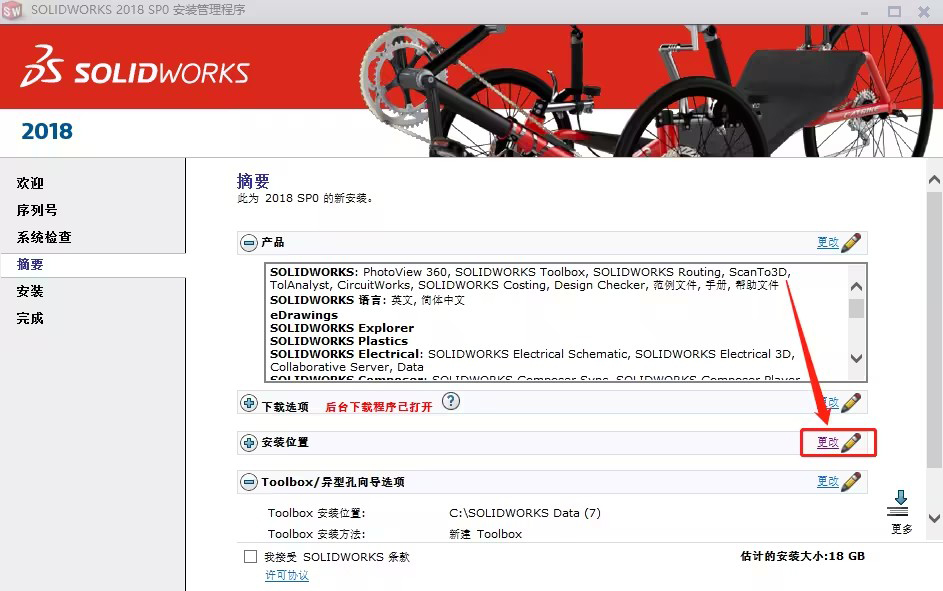This screenshot has height=591, width=943.
Task: Click 更改 link for 安装位置
Action: (x=828, y=442)
